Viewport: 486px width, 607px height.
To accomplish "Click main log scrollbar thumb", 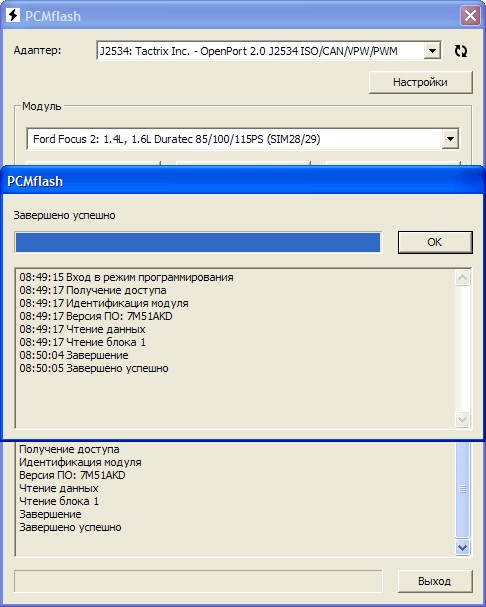I will click(463, 490).
